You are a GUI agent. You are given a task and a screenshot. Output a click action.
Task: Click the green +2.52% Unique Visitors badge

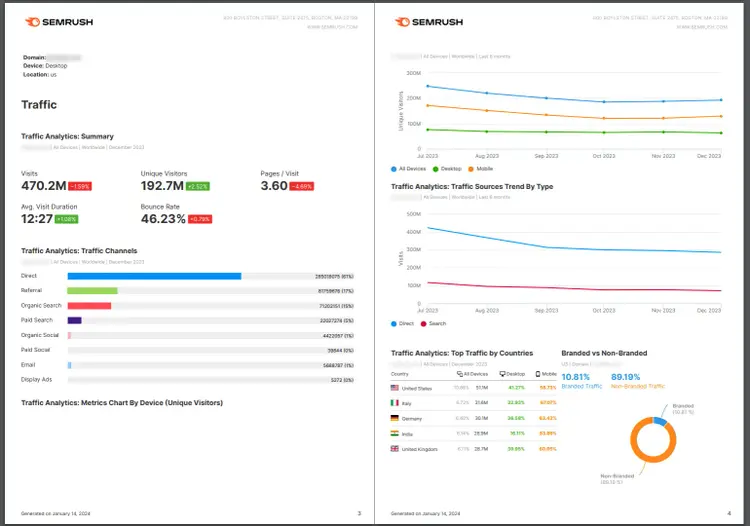198,186
